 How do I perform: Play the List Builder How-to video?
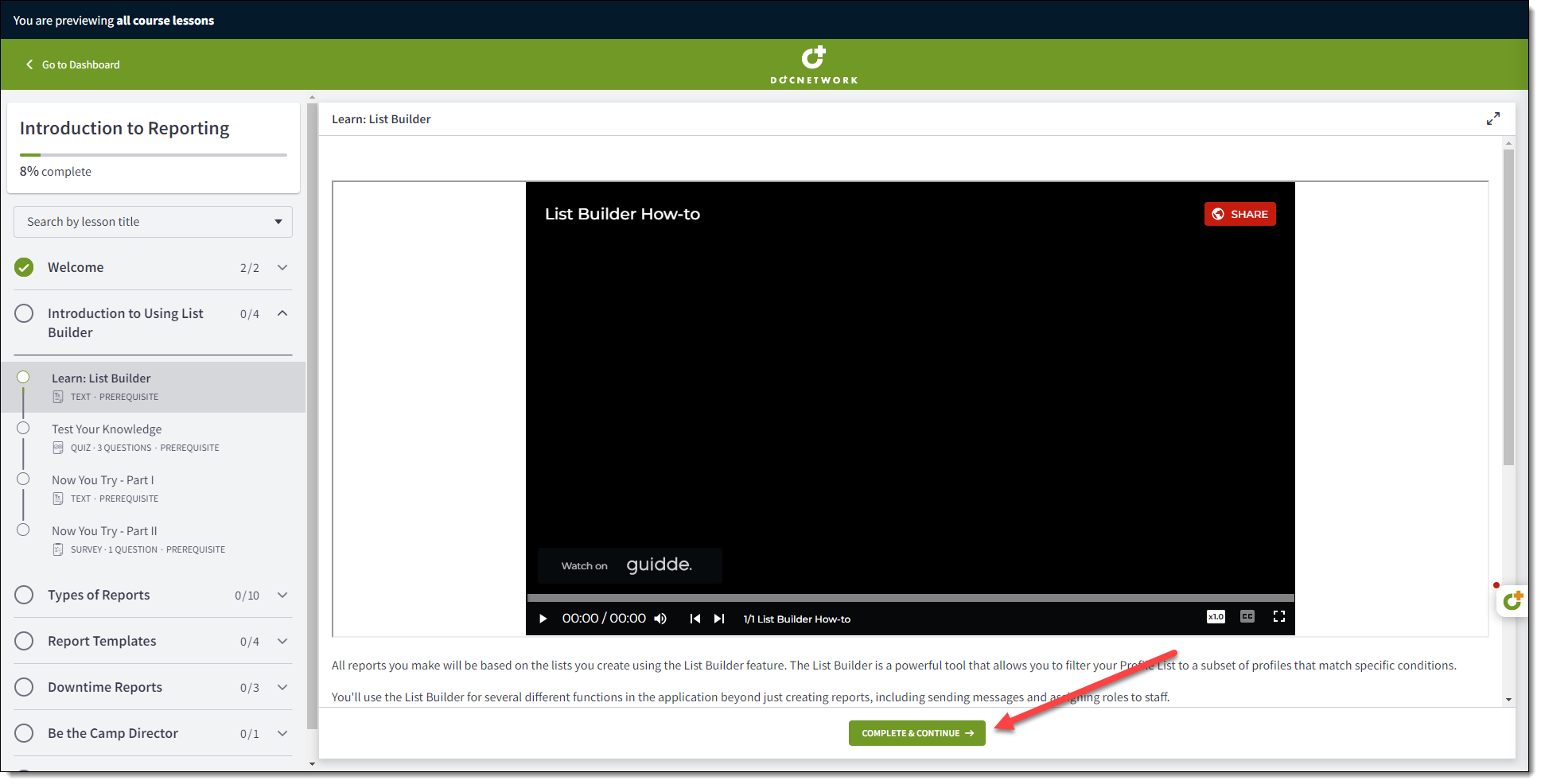(543, 619)
